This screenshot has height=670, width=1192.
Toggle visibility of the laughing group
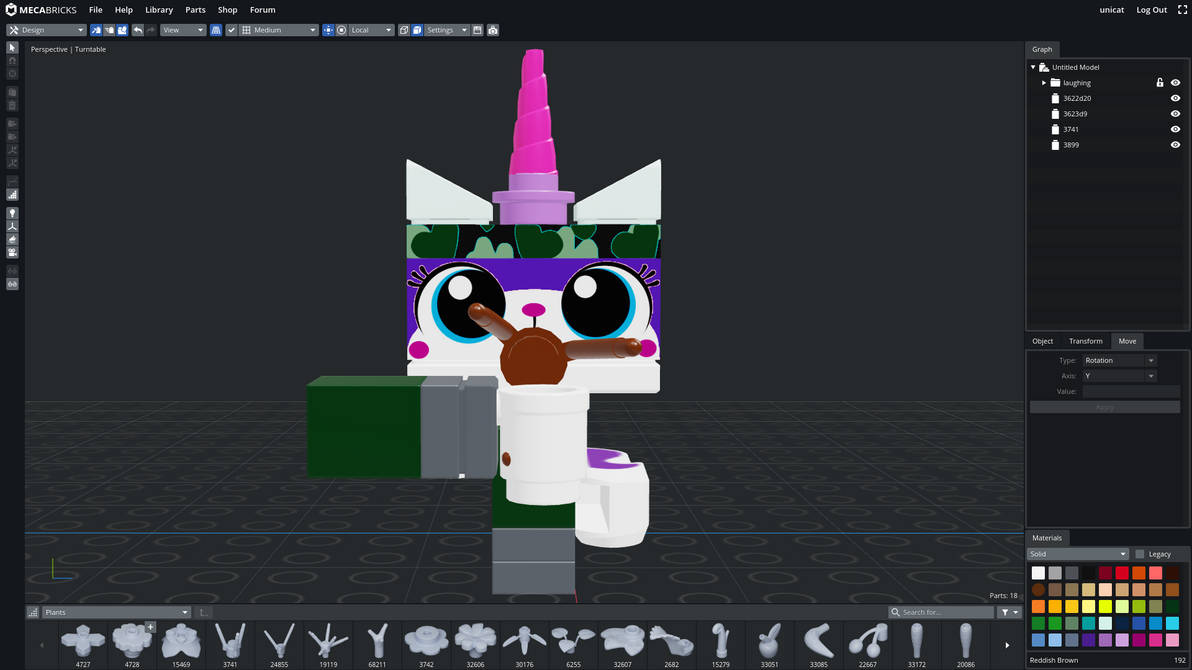tap(1175, 83)
